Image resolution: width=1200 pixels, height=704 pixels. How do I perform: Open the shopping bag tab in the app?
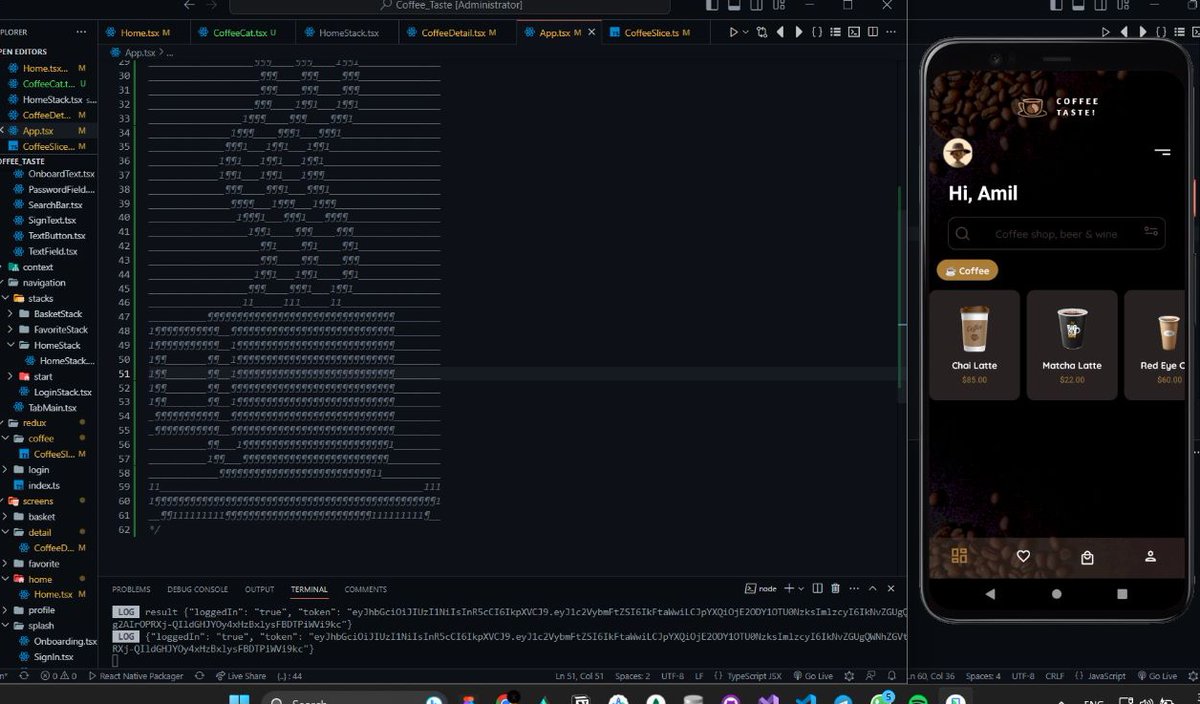tap(1087, 557)
